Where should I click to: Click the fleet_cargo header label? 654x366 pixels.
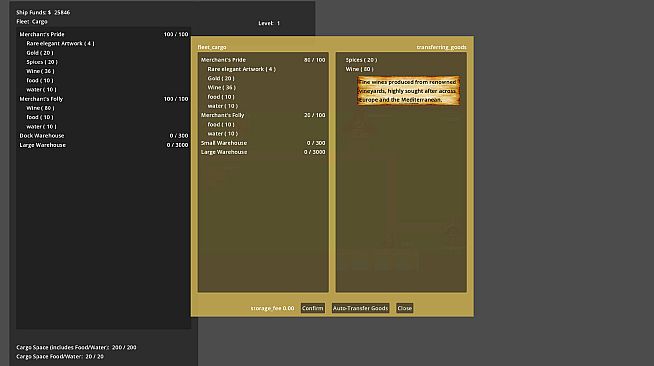tap(212, 47)
